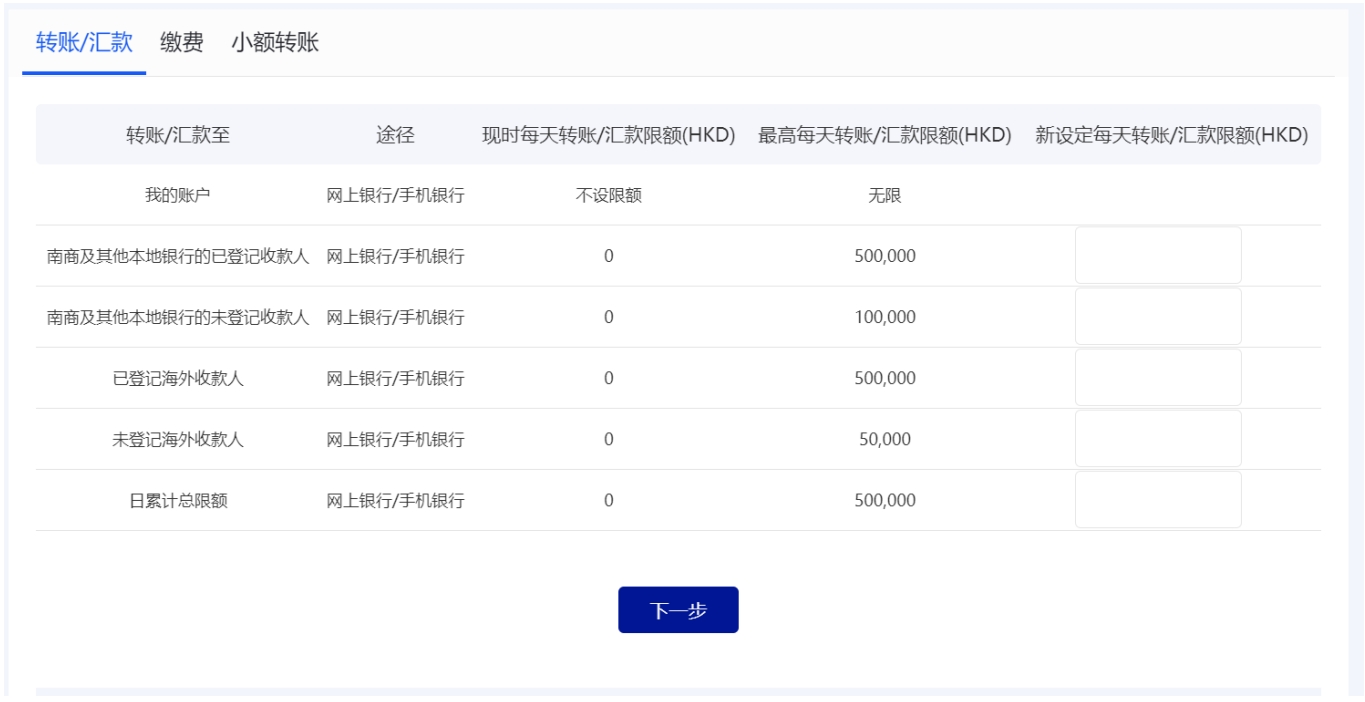Switch to the 缴费 tab
The image size is (1365, 702).
181,42
